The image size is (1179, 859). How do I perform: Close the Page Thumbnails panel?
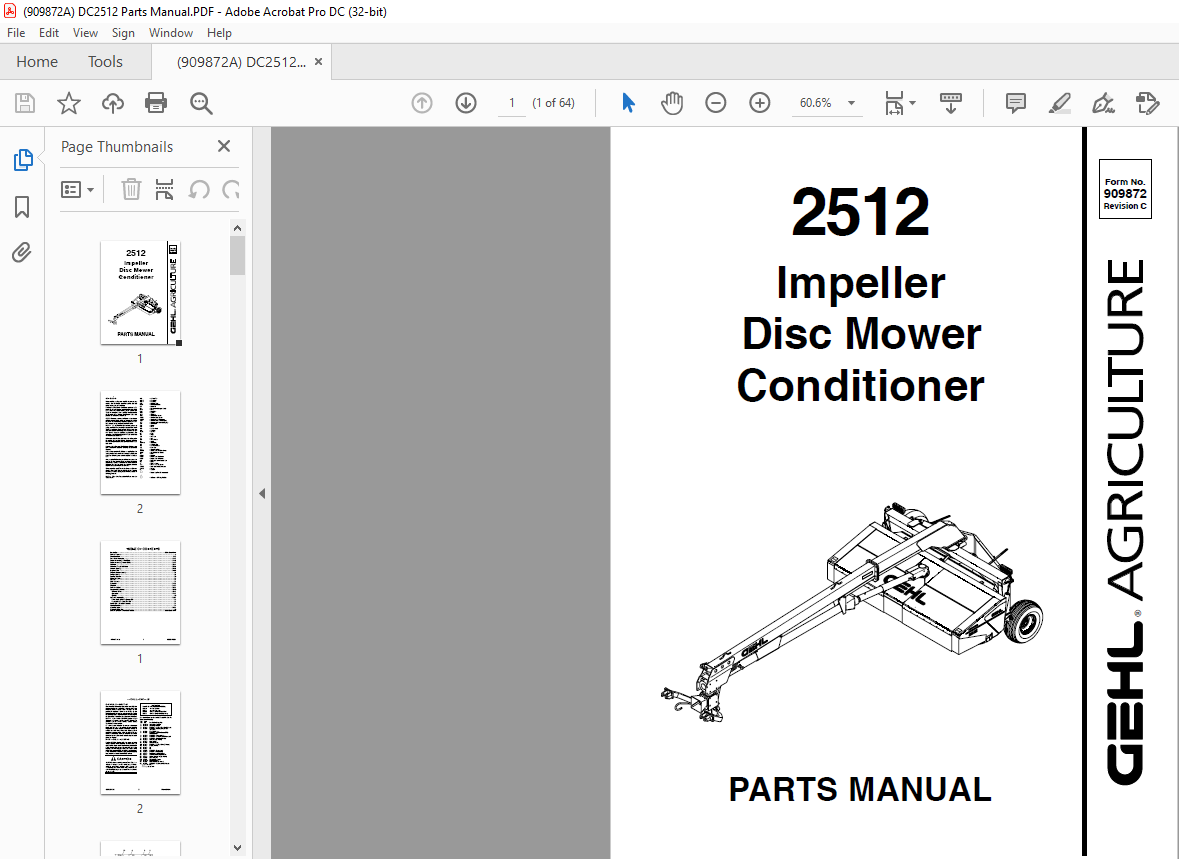pos(224,146)
